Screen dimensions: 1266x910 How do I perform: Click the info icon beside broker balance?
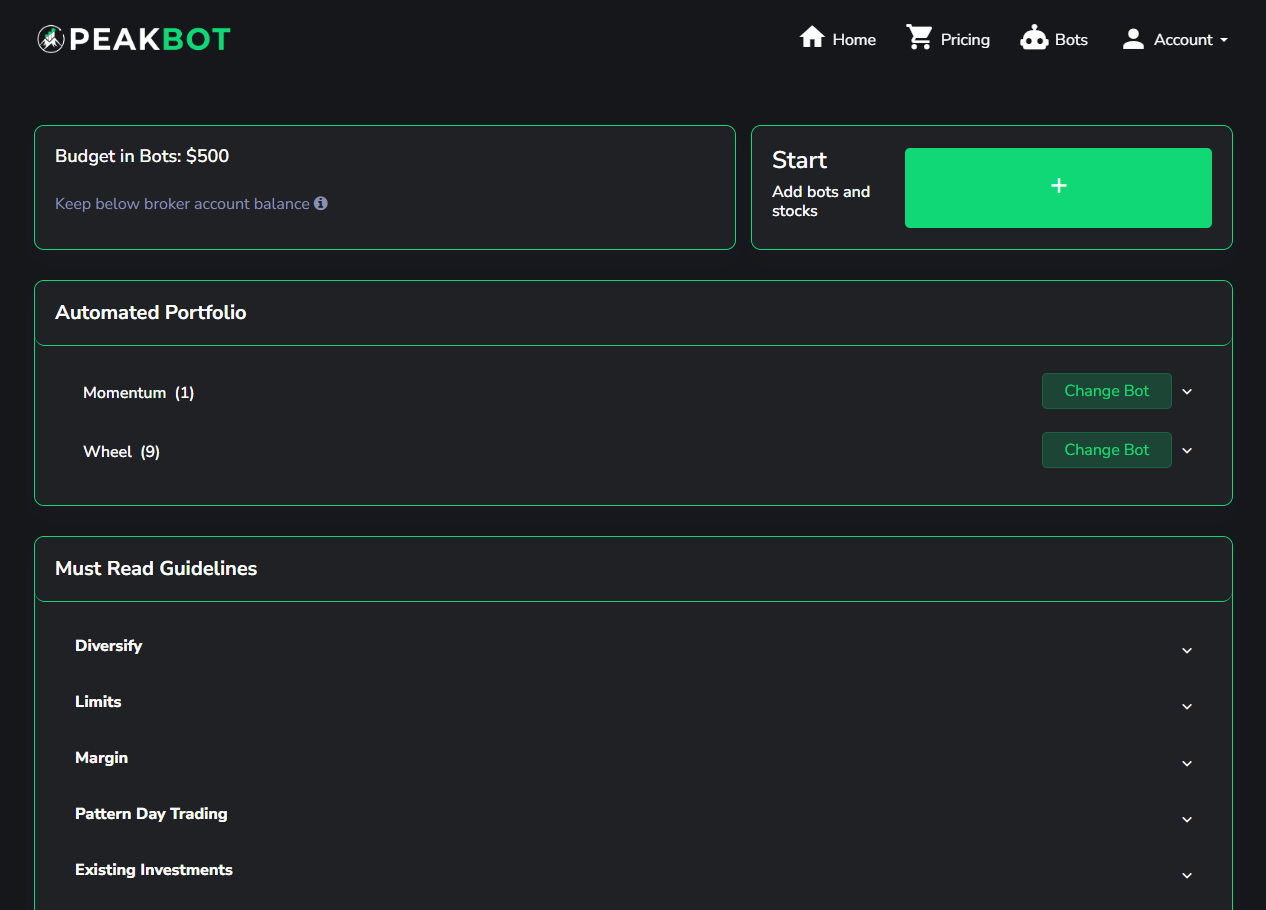click(321, 203)
